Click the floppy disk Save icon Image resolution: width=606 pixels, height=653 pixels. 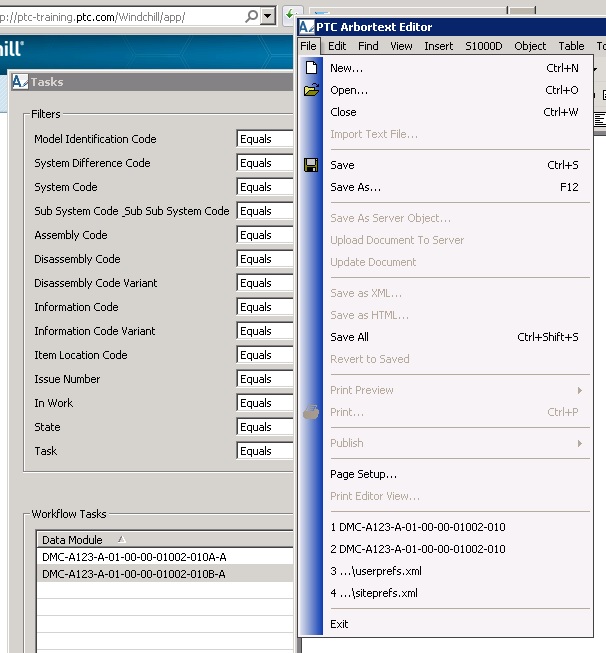pos(311,165)
